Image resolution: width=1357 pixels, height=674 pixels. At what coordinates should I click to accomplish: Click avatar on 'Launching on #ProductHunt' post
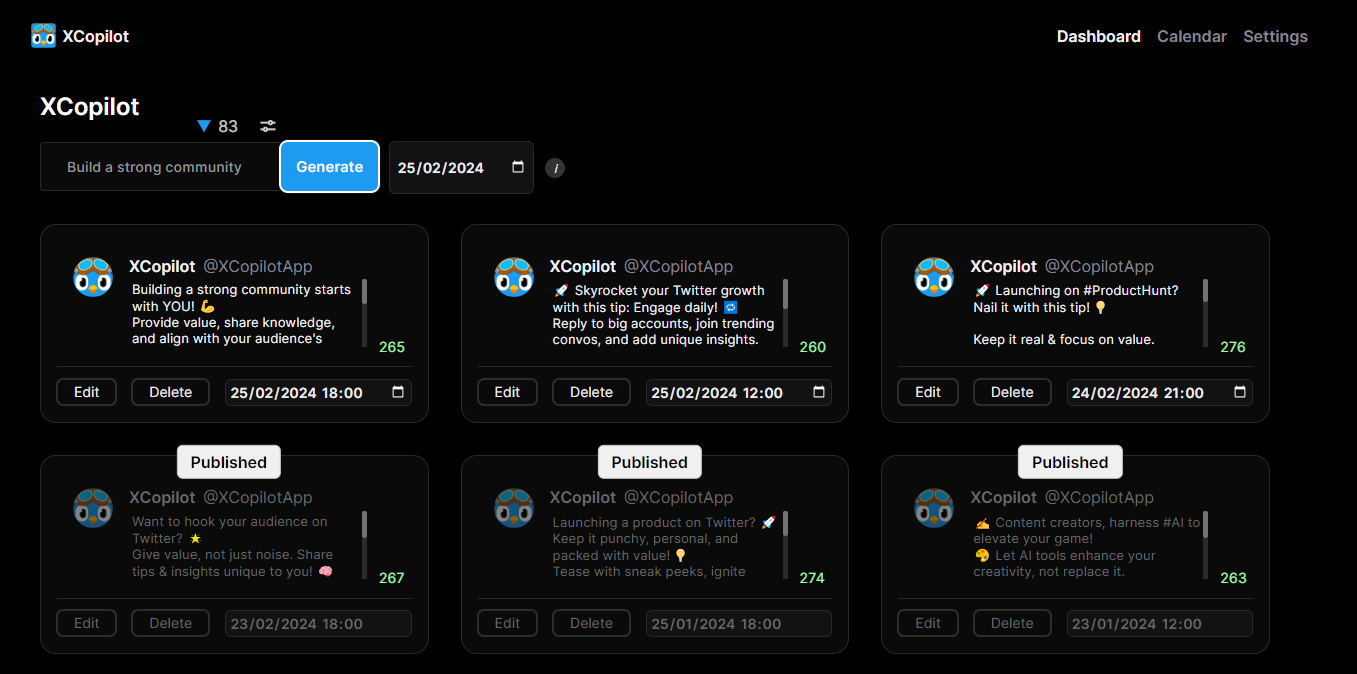click(934, 277)
